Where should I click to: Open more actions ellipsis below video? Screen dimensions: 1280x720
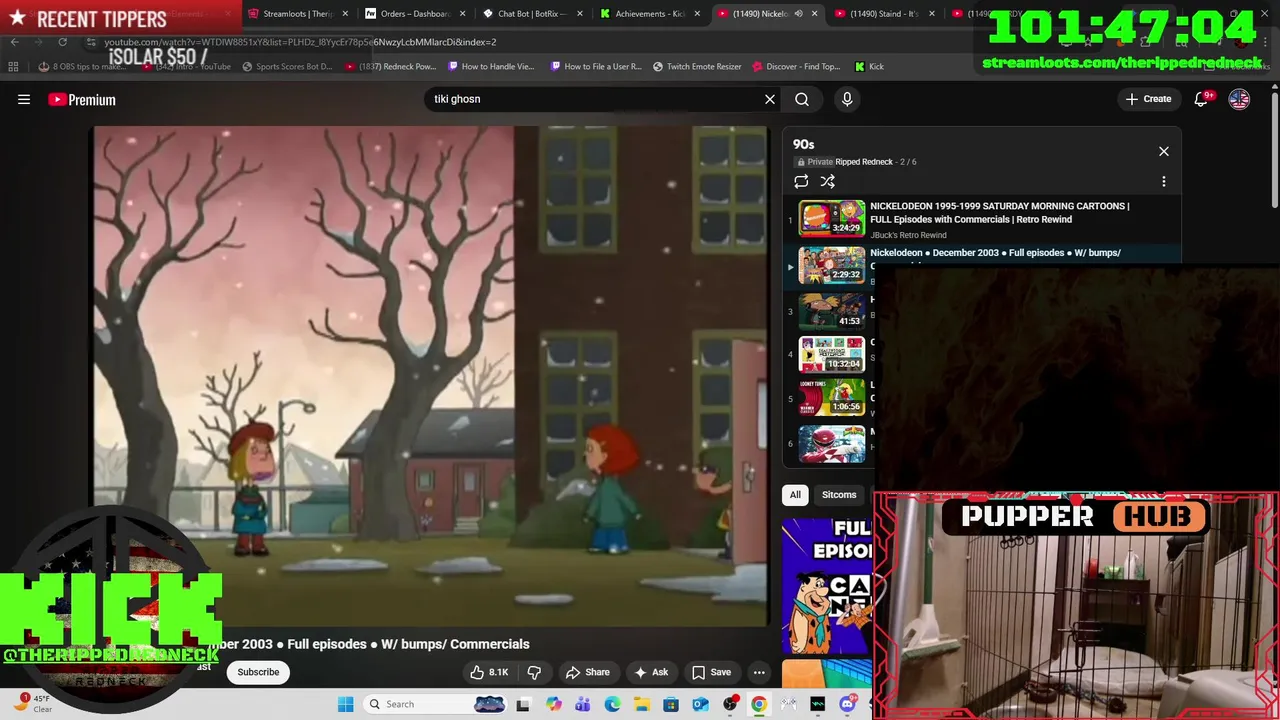(759, 672)
